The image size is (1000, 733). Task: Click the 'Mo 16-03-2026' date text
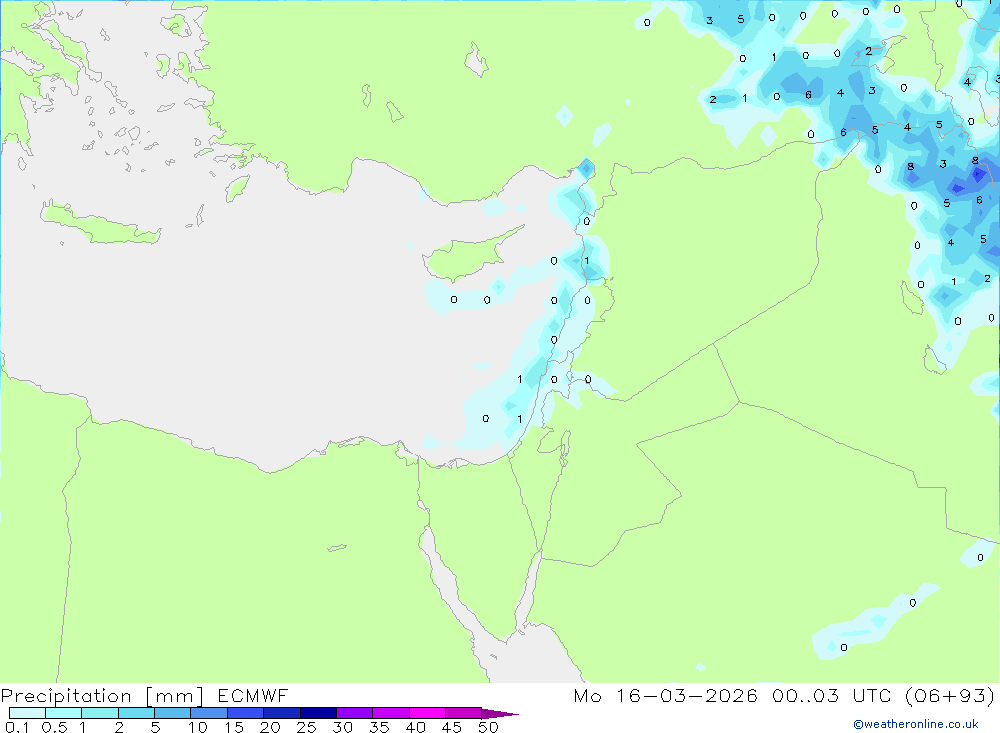click(666, 695)
